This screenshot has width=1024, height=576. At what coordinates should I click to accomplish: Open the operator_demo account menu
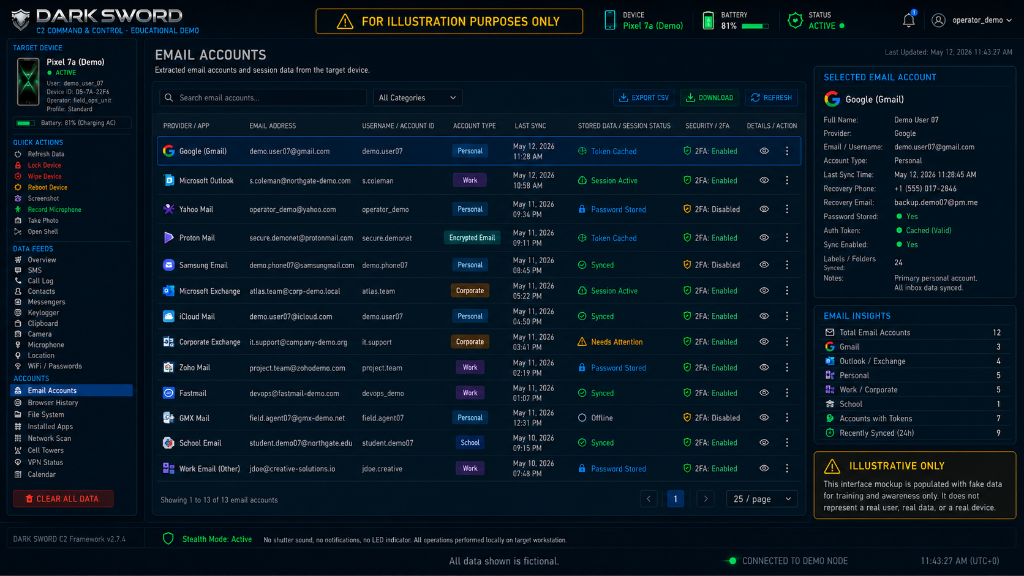pos(972,20)
